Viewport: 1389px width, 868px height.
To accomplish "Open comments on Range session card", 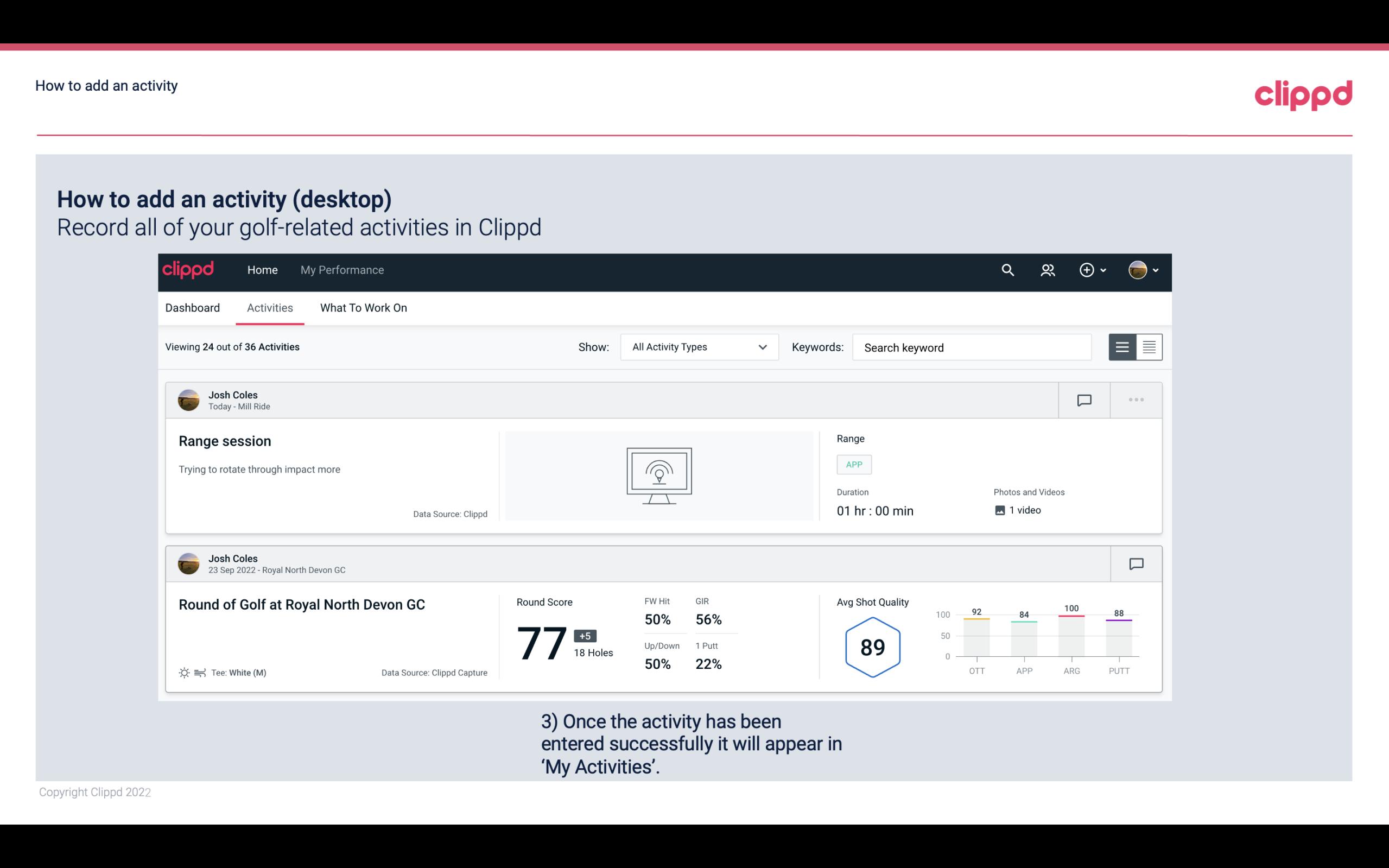I will [1083, 400].
